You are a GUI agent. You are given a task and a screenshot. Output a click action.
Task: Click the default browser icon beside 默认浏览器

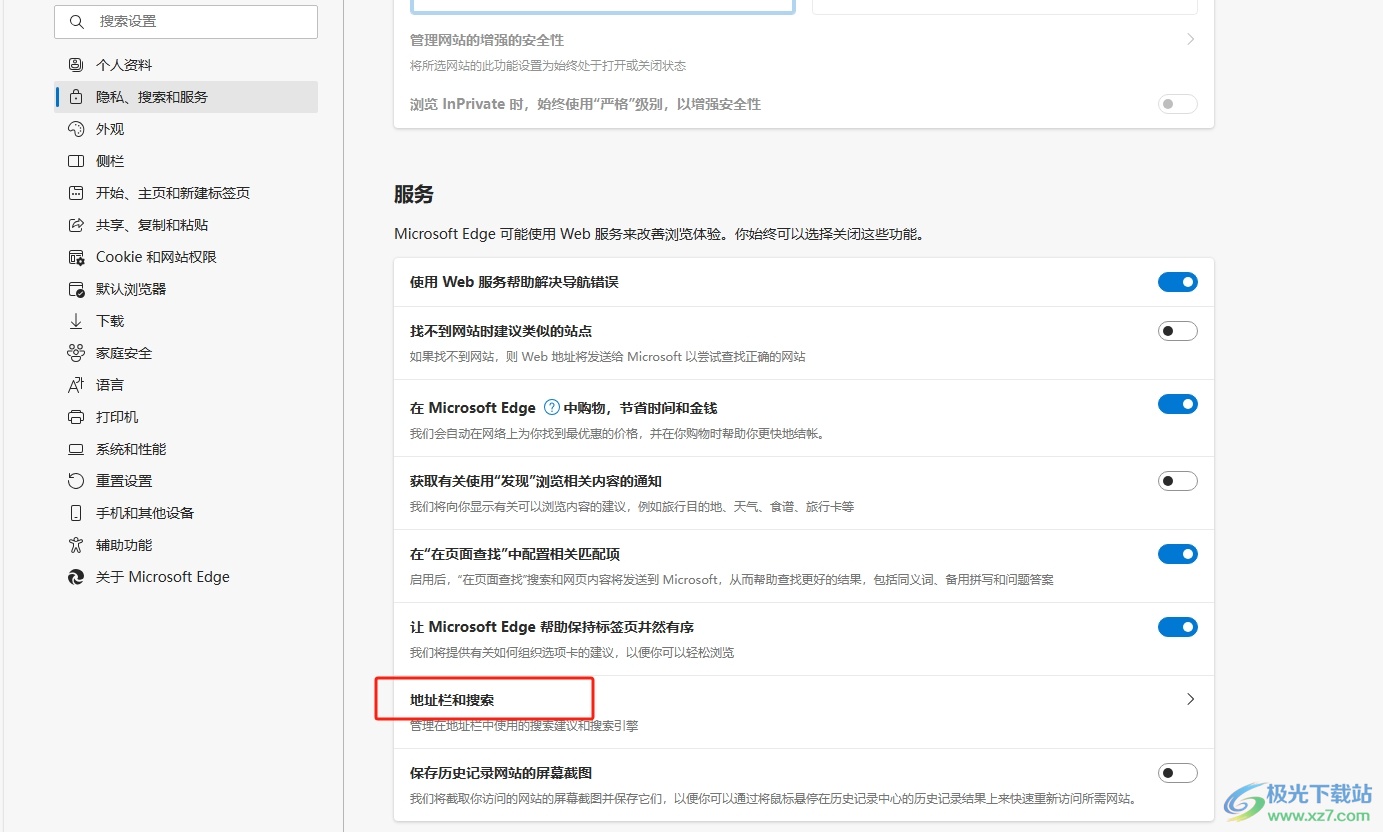click(x=76, y=289)
